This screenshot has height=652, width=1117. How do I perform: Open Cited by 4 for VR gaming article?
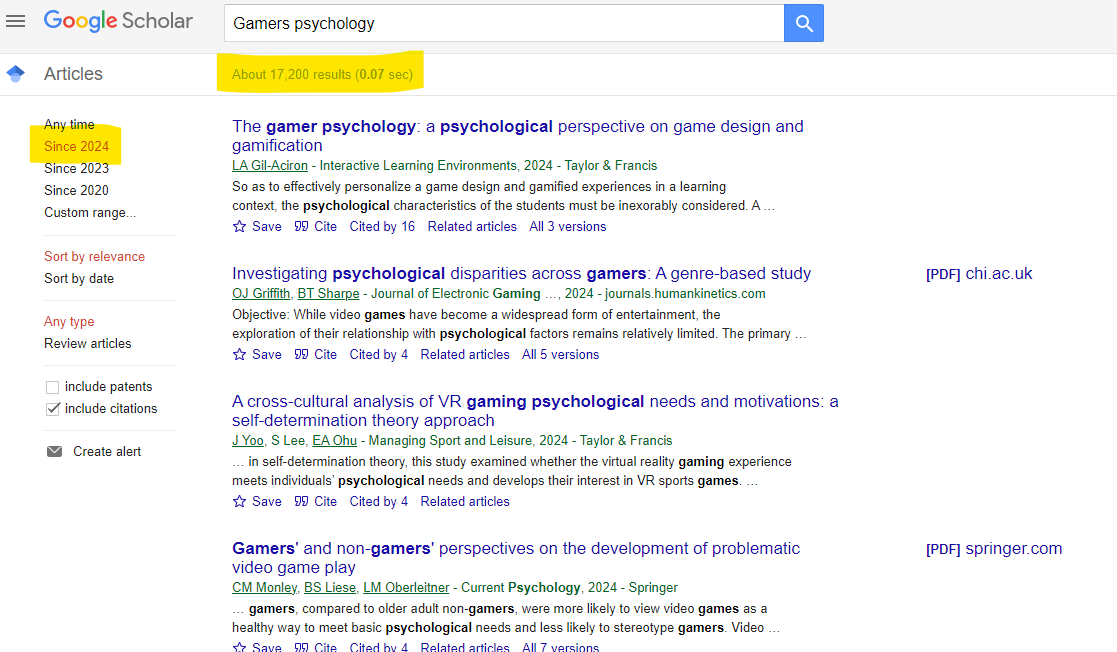point(379,502)
